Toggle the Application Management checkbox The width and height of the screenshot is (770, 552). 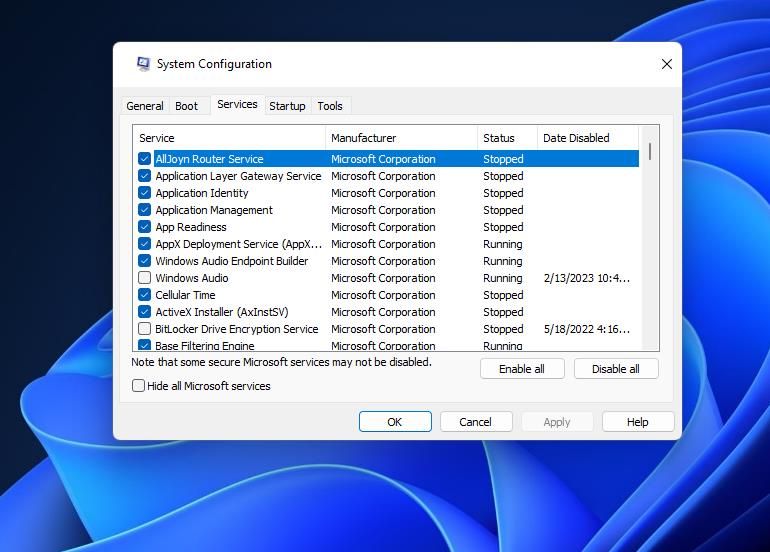point(144,210)
